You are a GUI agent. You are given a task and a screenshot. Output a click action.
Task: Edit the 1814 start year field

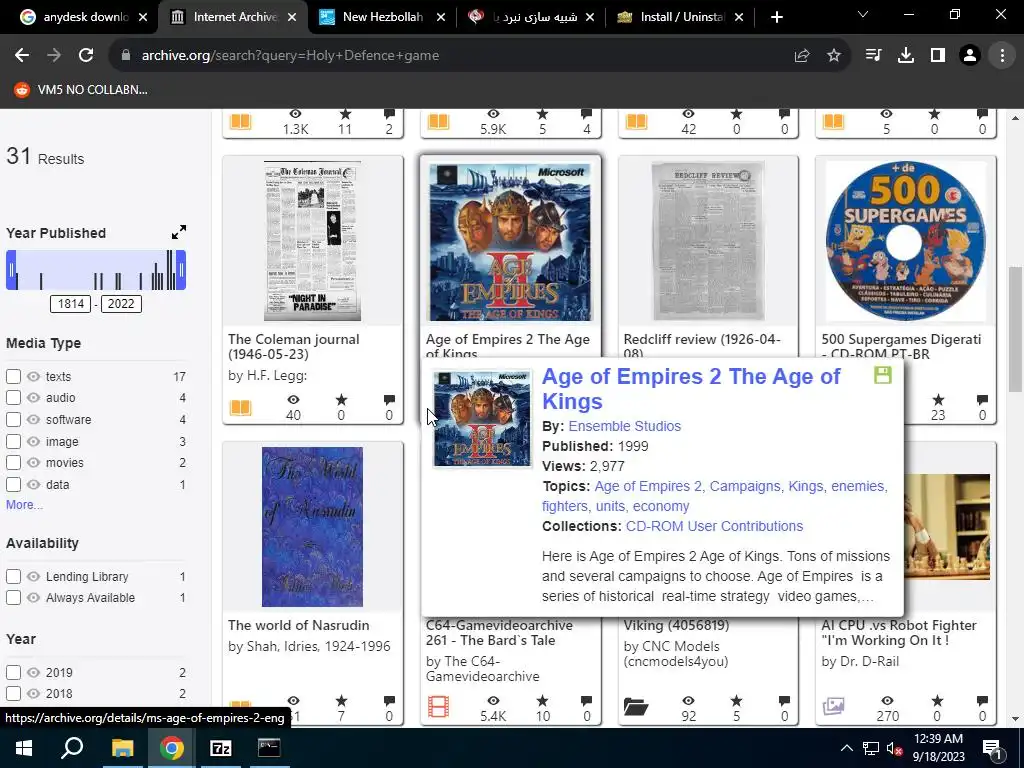(71, 304)
